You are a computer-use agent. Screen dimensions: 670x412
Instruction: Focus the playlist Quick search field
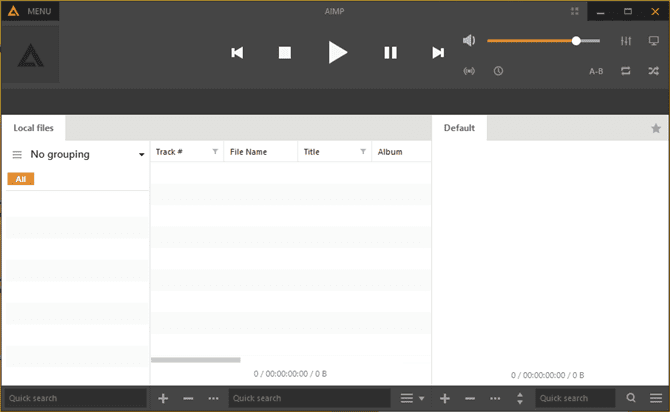575,398
